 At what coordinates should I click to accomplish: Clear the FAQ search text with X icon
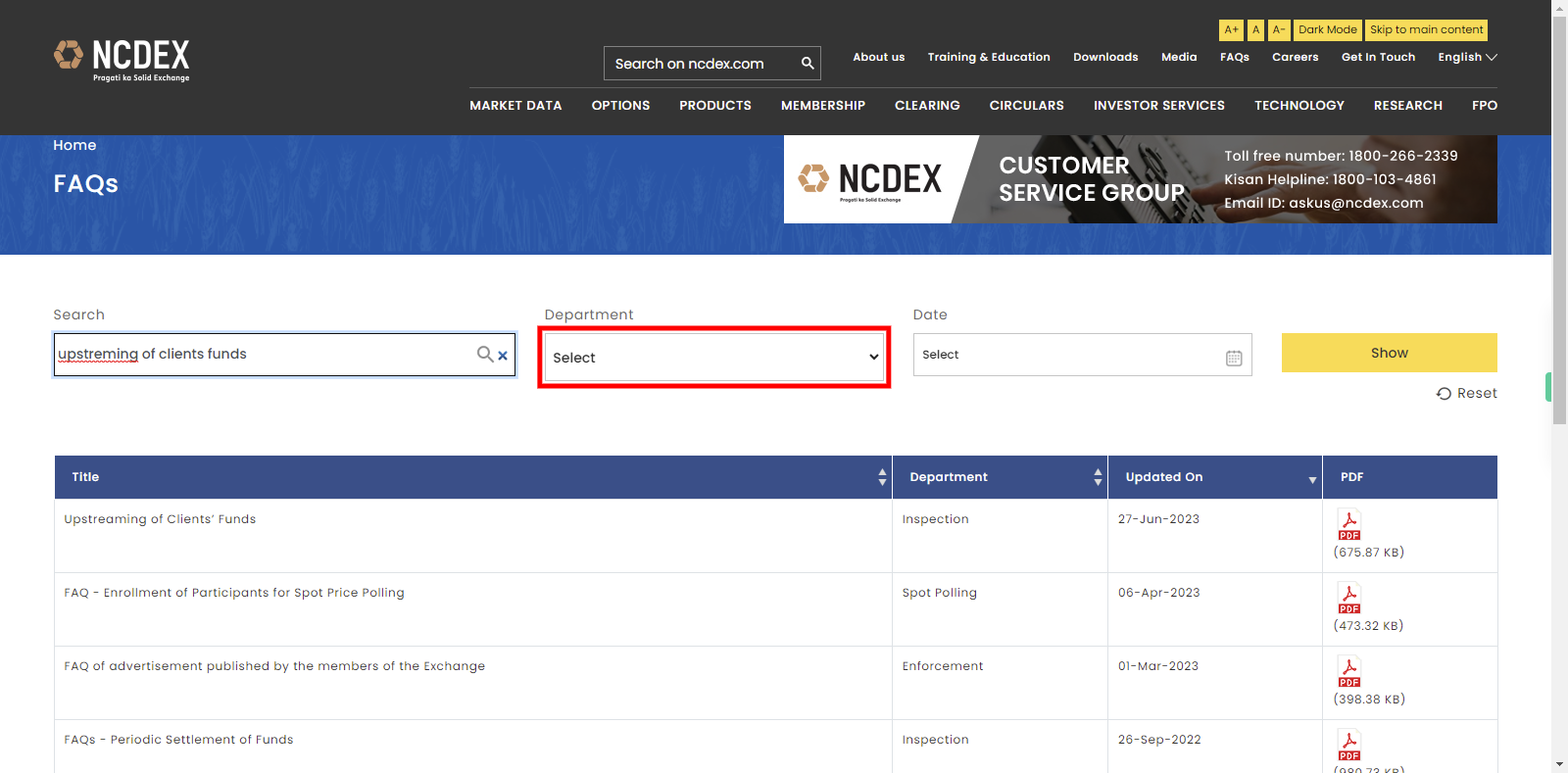[503, 356]
